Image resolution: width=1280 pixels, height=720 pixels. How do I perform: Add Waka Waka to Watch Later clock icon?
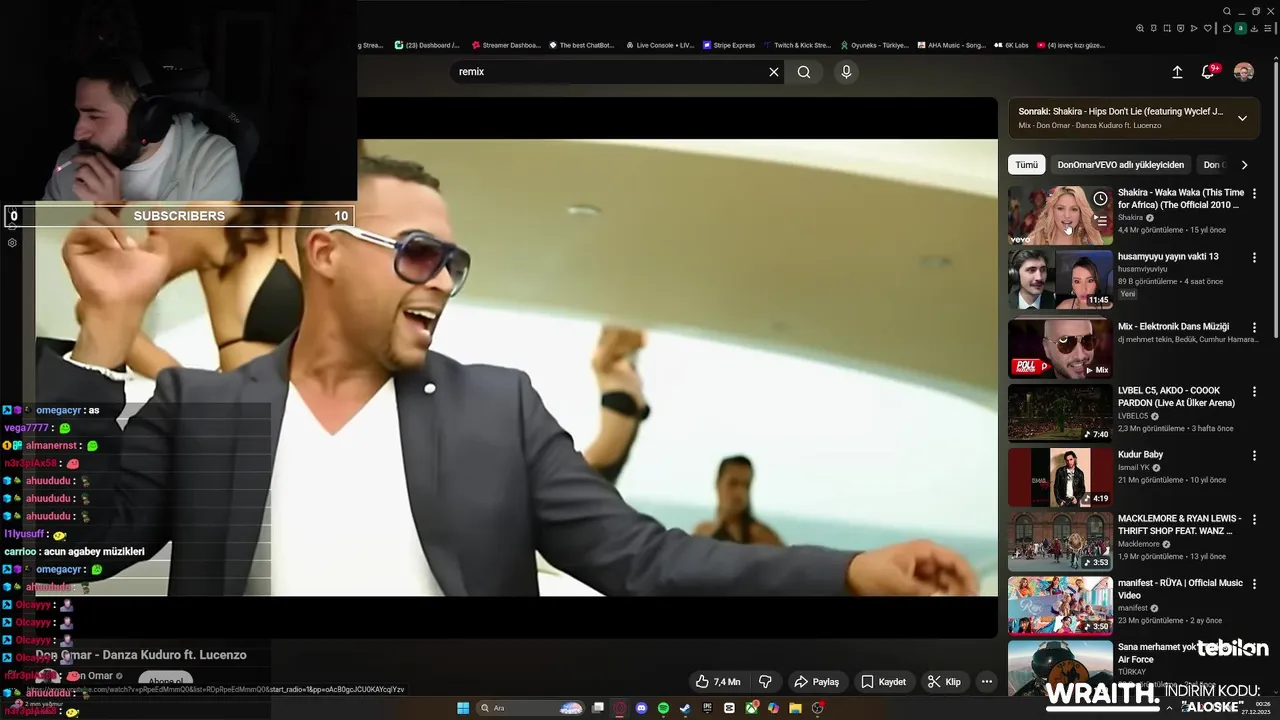pyautogui.click(x=1100, y=199)
